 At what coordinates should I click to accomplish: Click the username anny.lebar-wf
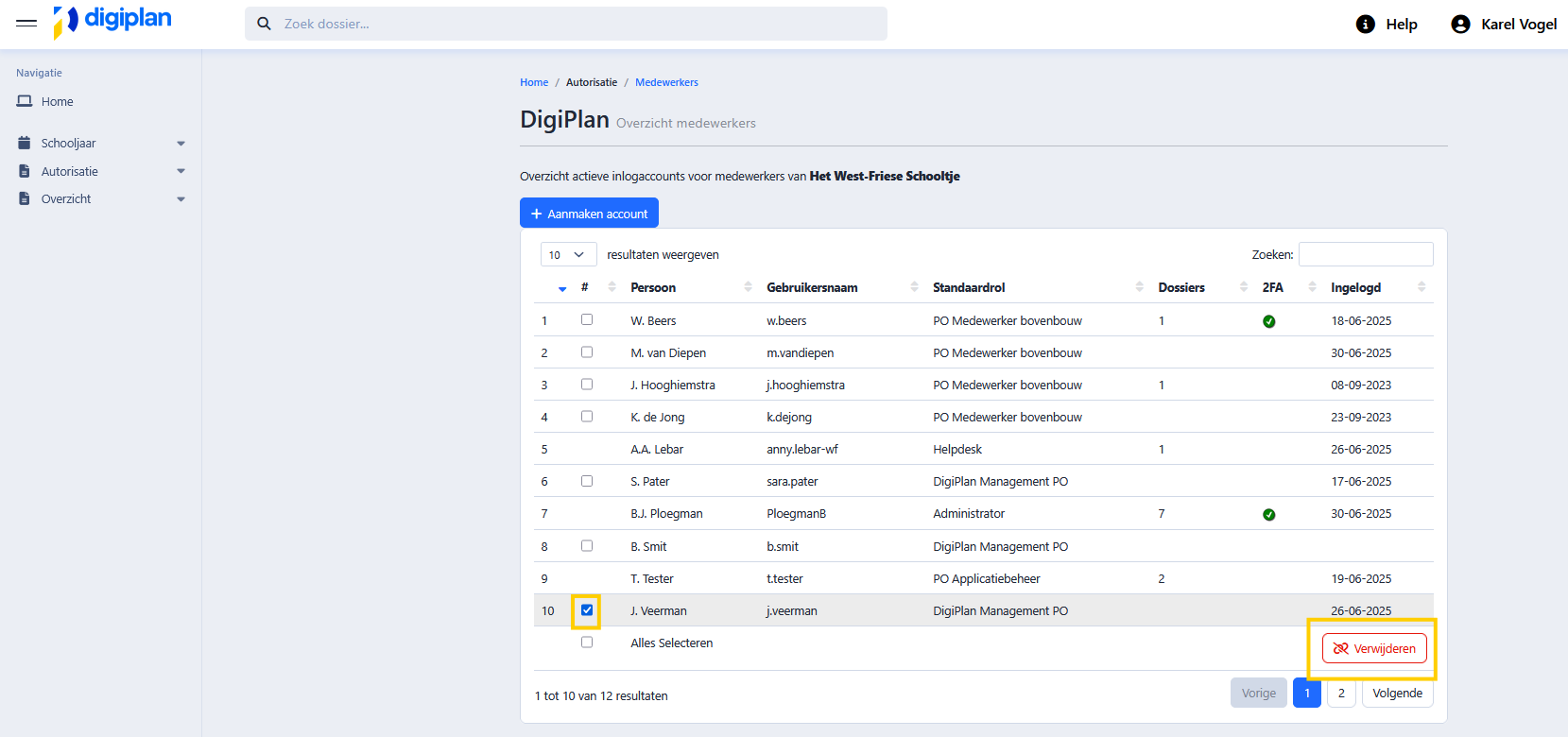pyautogui.click(x=802, y=449)
